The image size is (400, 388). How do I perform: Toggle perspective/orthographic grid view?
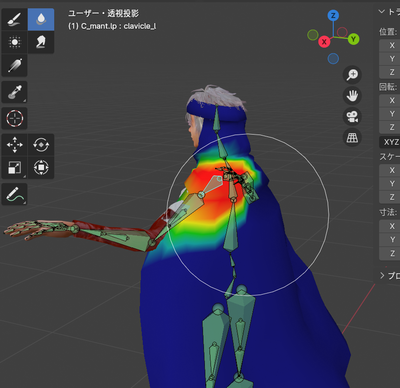pyautogui.click(x=352, y=137)
